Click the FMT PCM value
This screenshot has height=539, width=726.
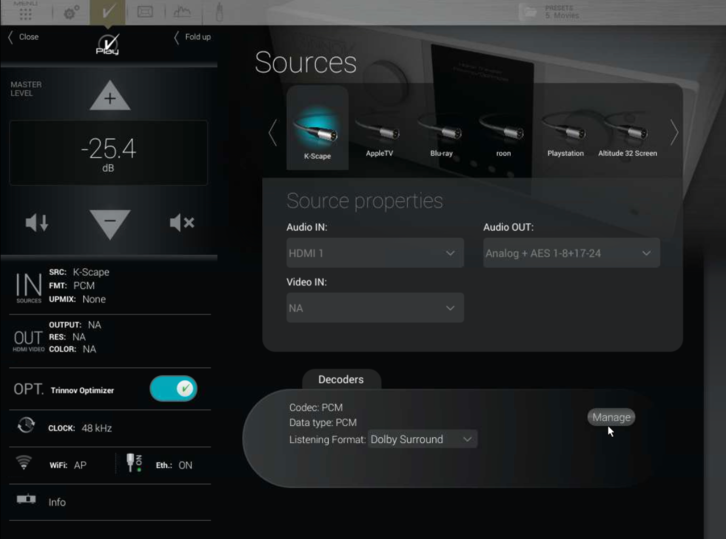point(84,286)
